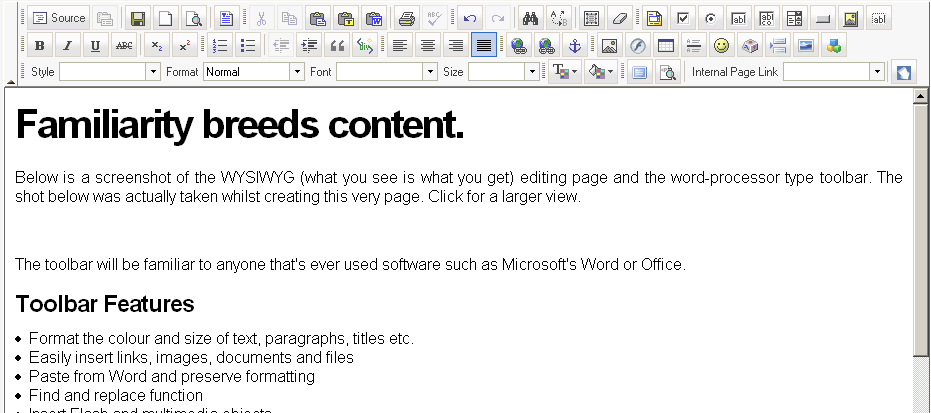Viewport: 931px width, 413px height.
Task: Insert or edit a link
Action: tap(519, 45)
